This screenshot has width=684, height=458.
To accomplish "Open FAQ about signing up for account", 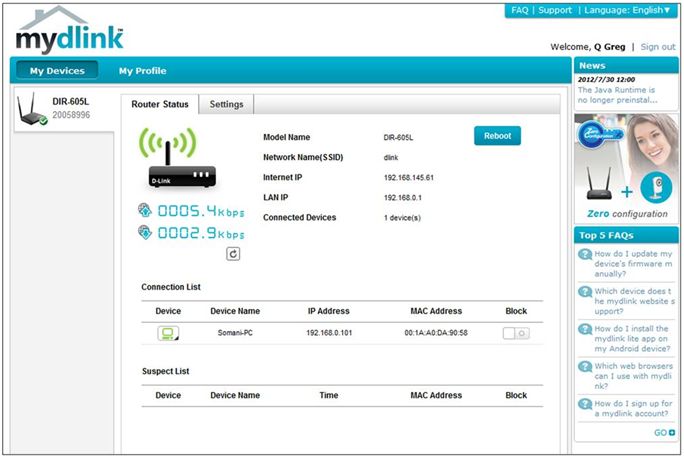I will (x=633, y=409).
